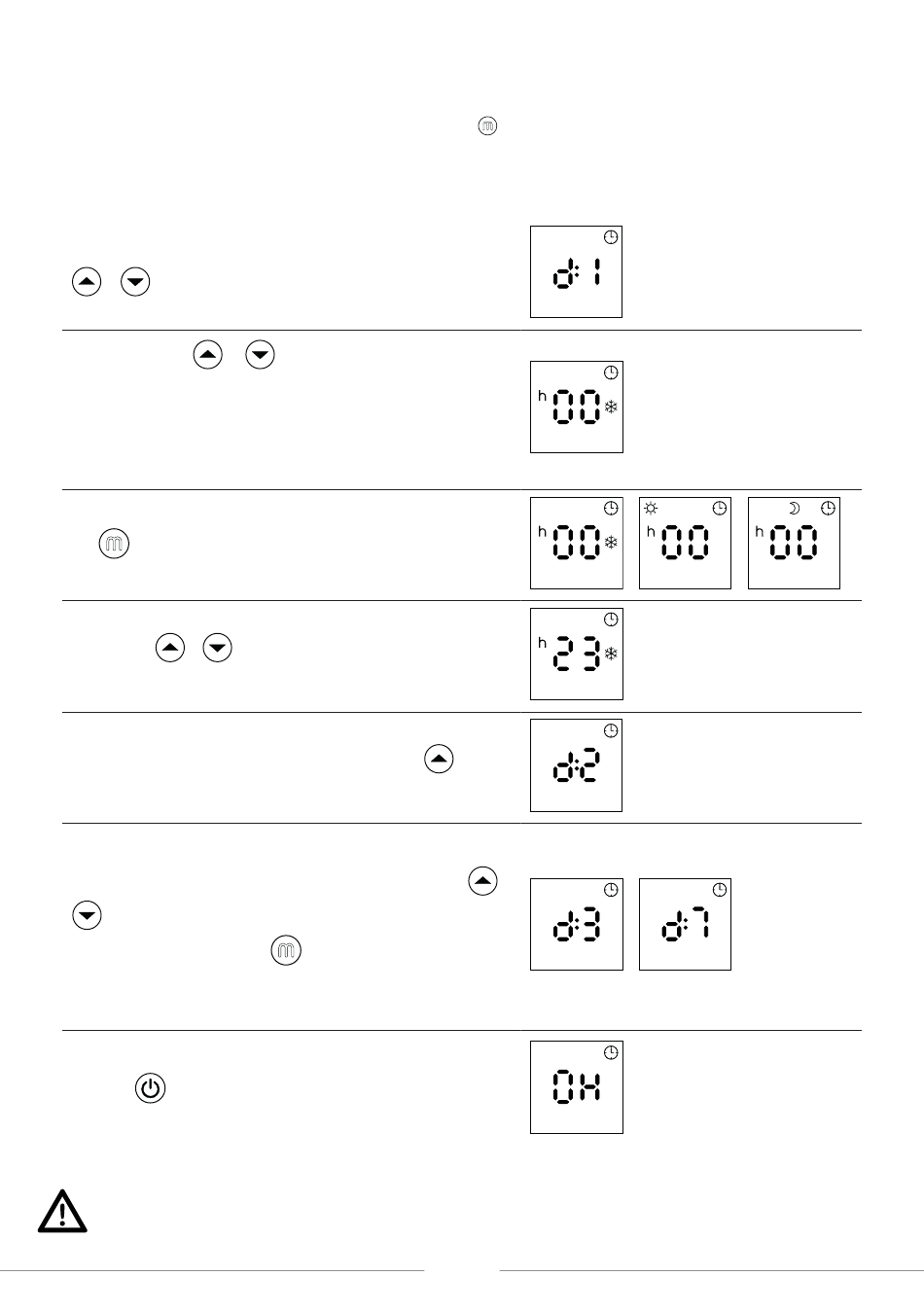Click the d:3 day display panel
The height and width of the screenshot is (1311, 924).
click(576, 924)
